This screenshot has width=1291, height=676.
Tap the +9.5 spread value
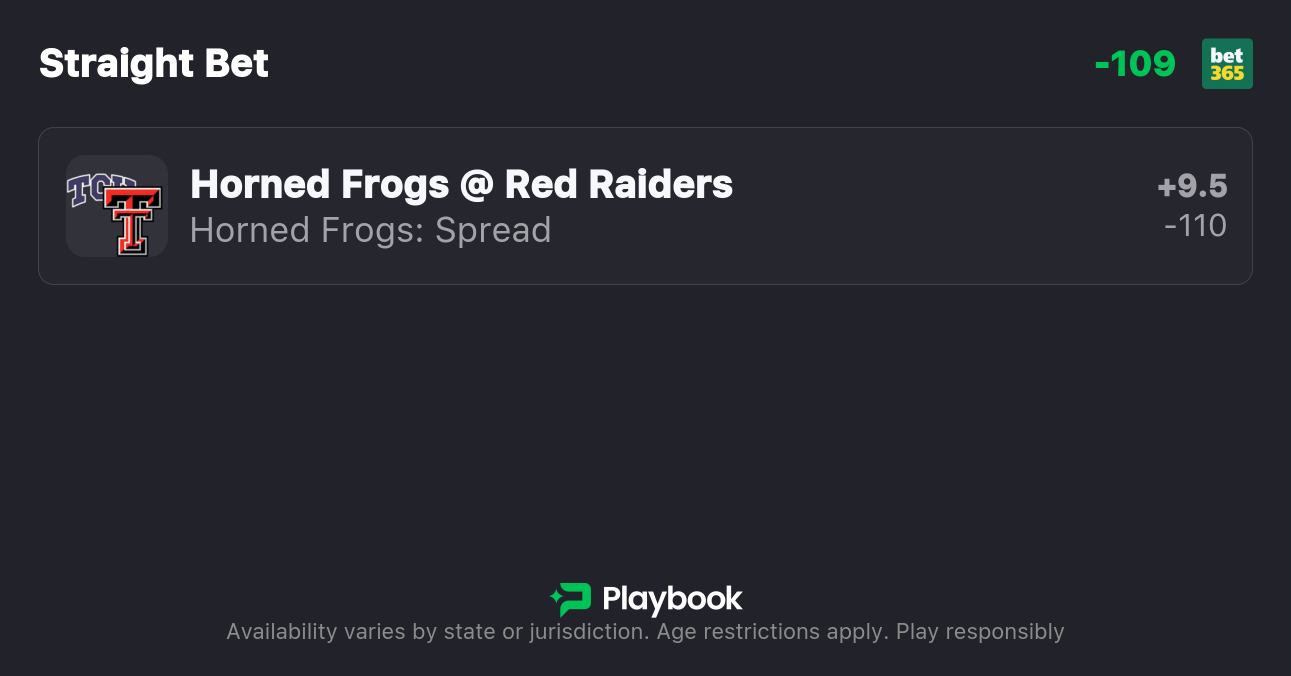click(x=1192, y=186)
